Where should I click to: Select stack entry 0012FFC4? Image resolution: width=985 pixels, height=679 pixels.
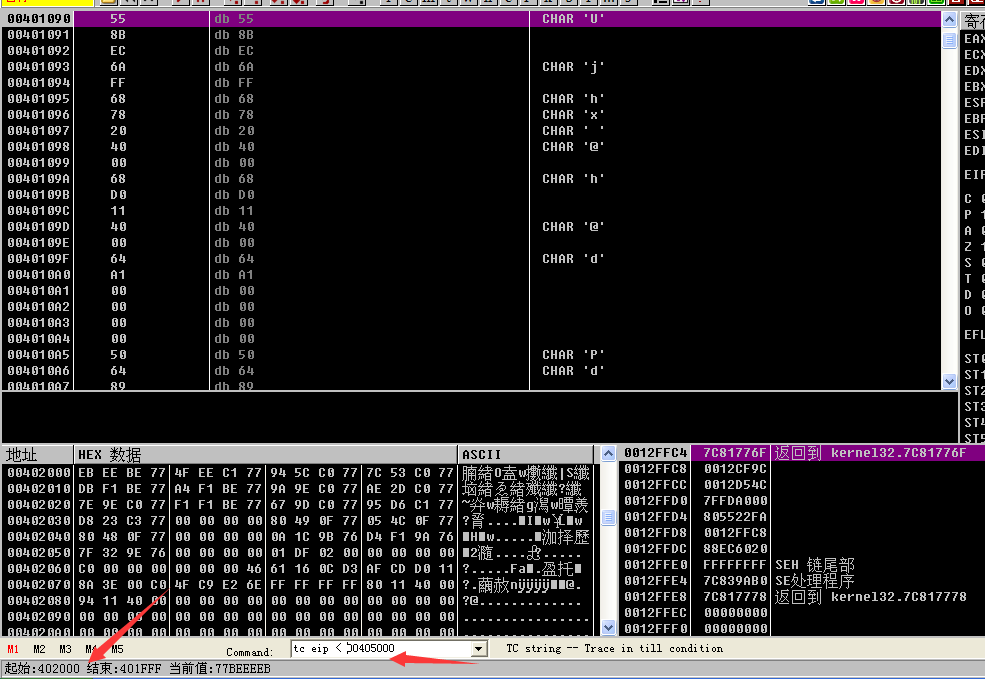coord(655,453)
